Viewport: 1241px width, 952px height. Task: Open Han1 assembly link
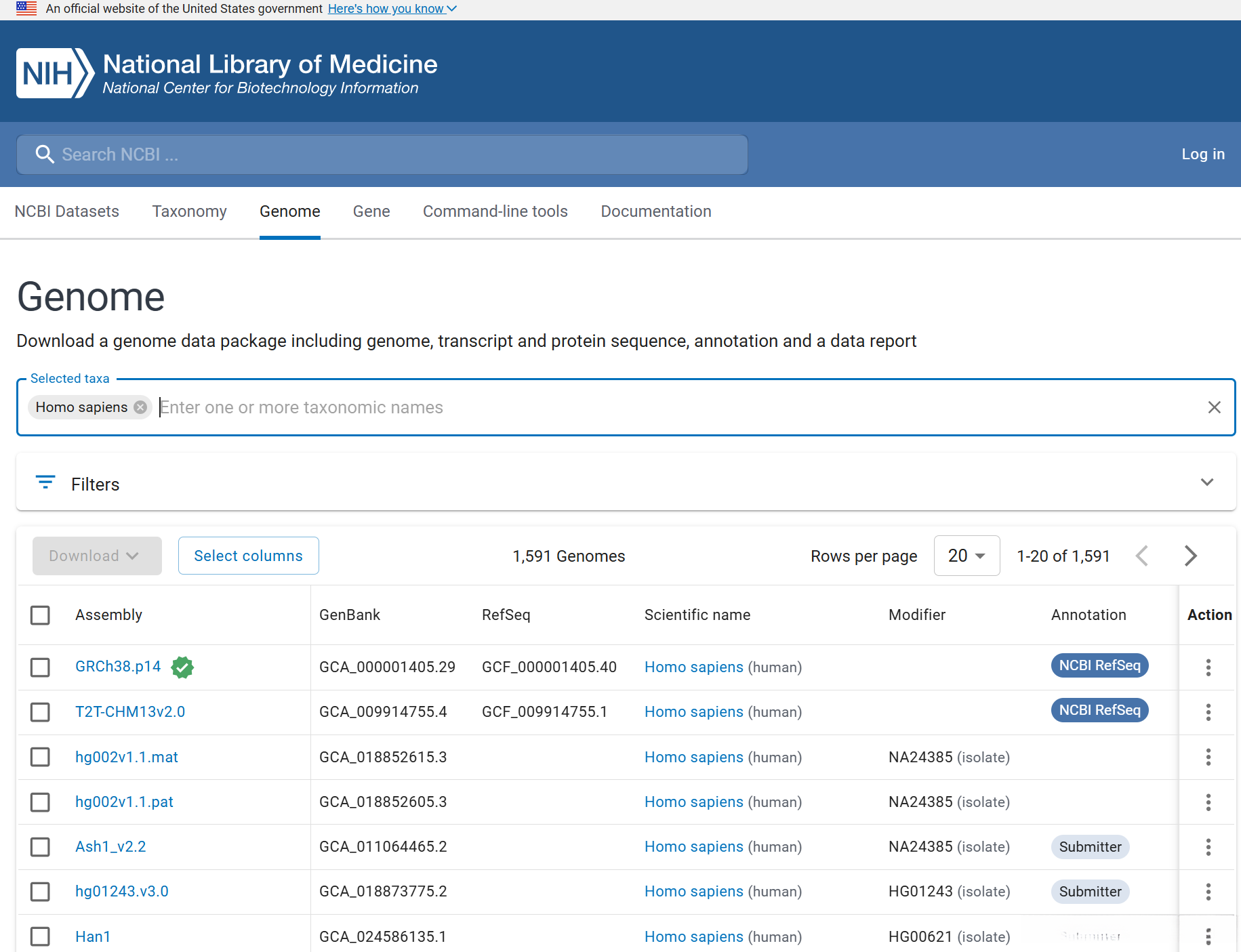click(x=93, y=936)
